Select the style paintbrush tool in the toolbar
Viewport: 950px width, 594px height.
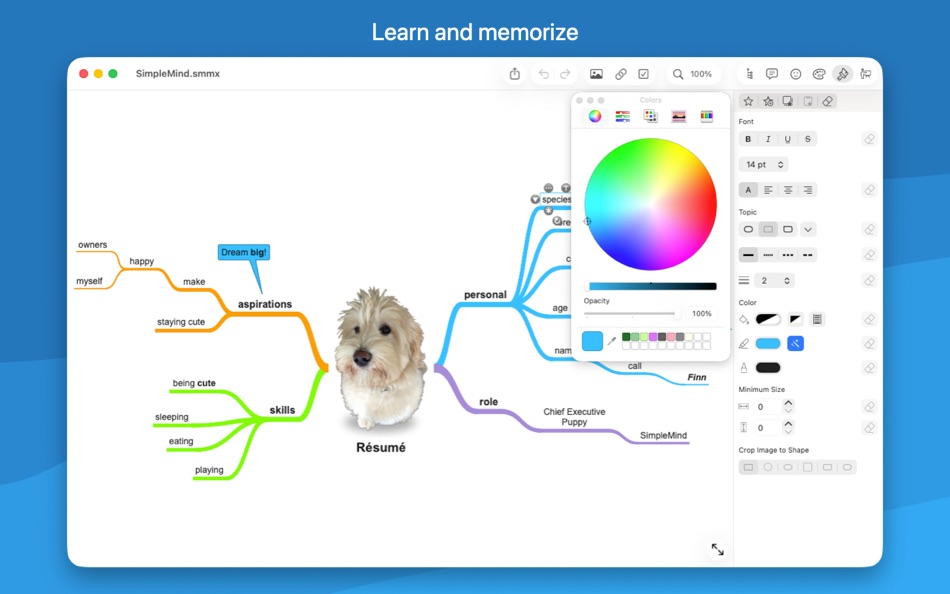tap(843, 73)
